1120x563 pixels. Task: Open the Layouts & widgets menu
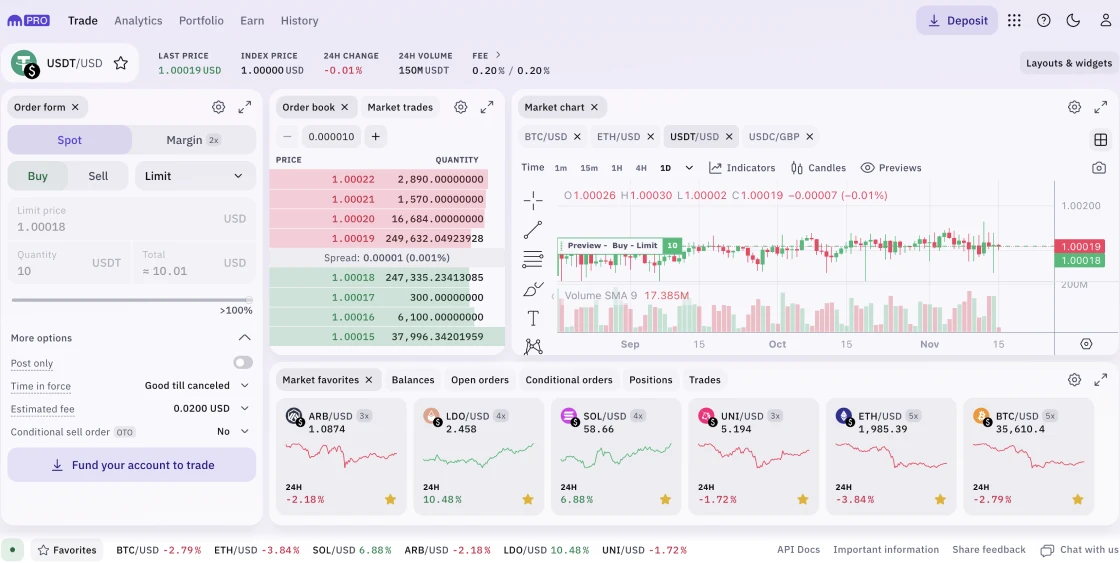tap(1069, 63)
